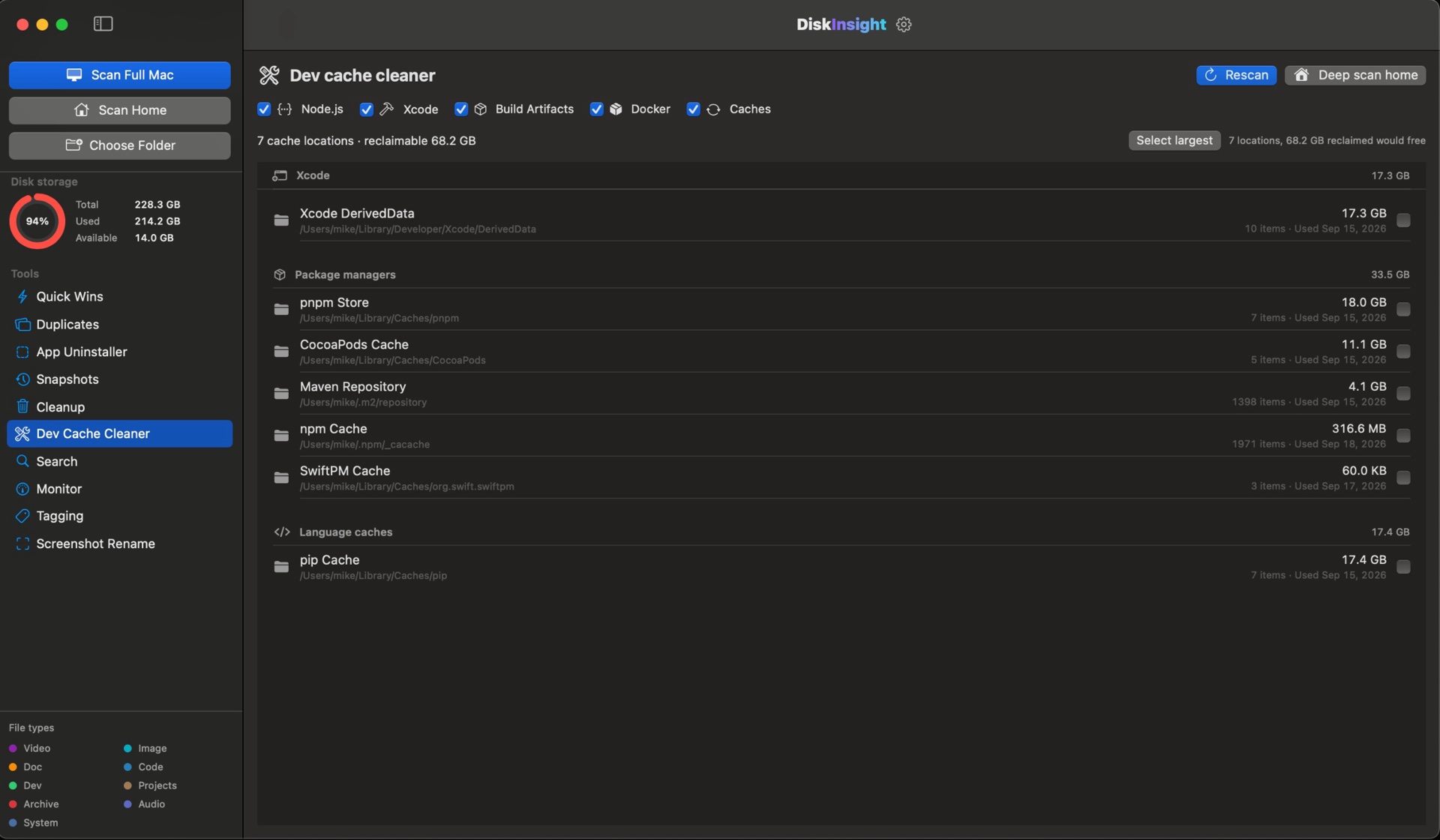Toggle the sidebar panel icon
The height and width of the screenshot is (840, 1440).
pos(103,24)
